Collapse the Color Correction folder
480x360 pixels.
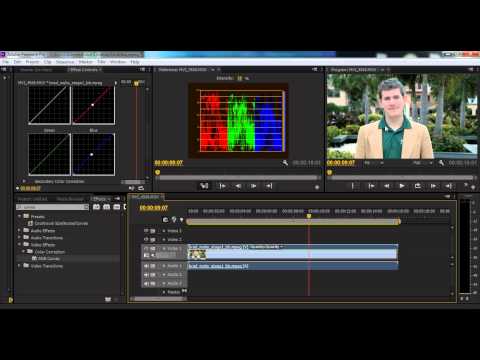tap(23, 251)
